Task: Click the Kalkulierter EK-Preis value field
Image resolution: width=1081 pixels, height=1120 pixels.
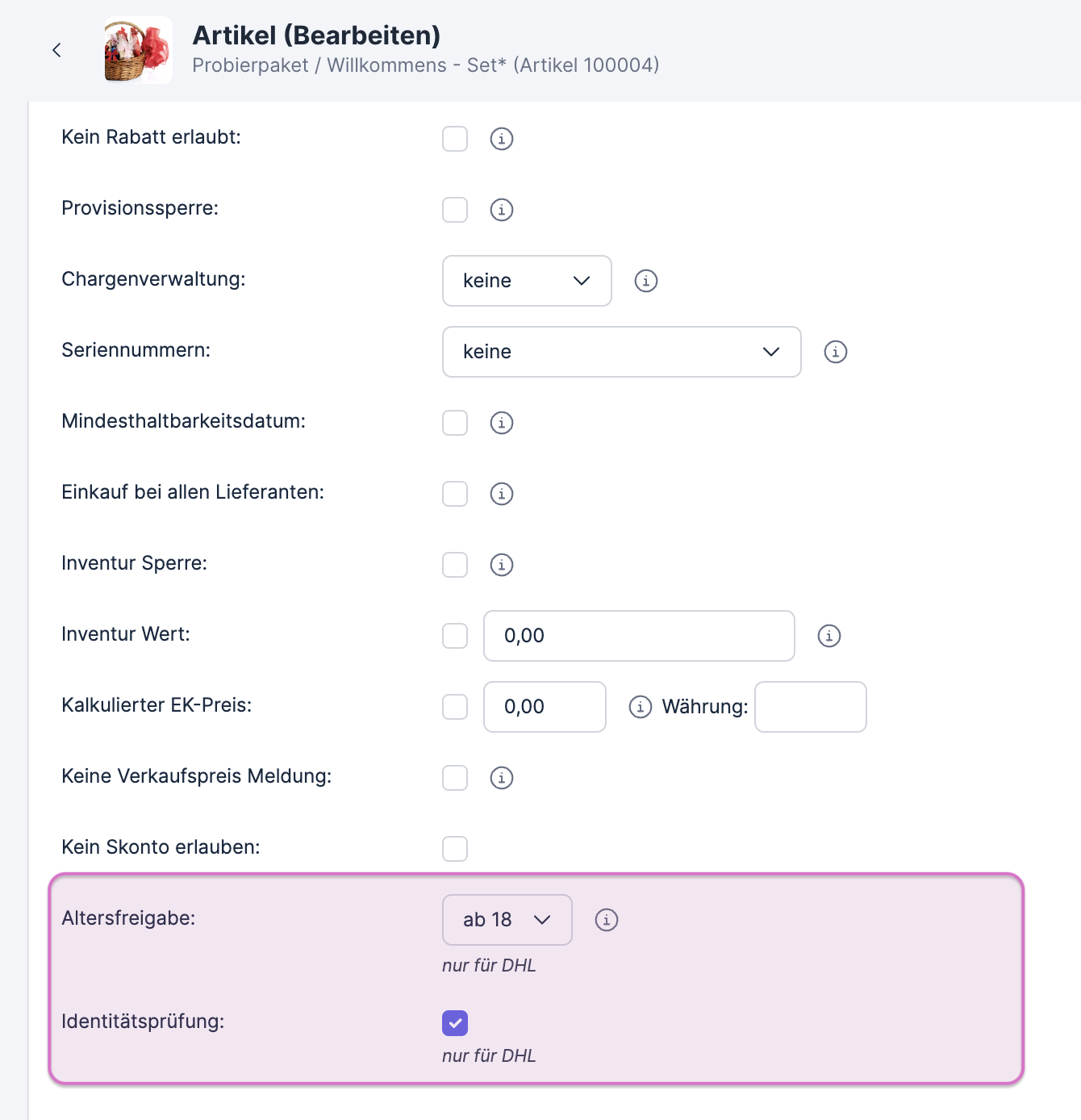Action: (545, 707)
